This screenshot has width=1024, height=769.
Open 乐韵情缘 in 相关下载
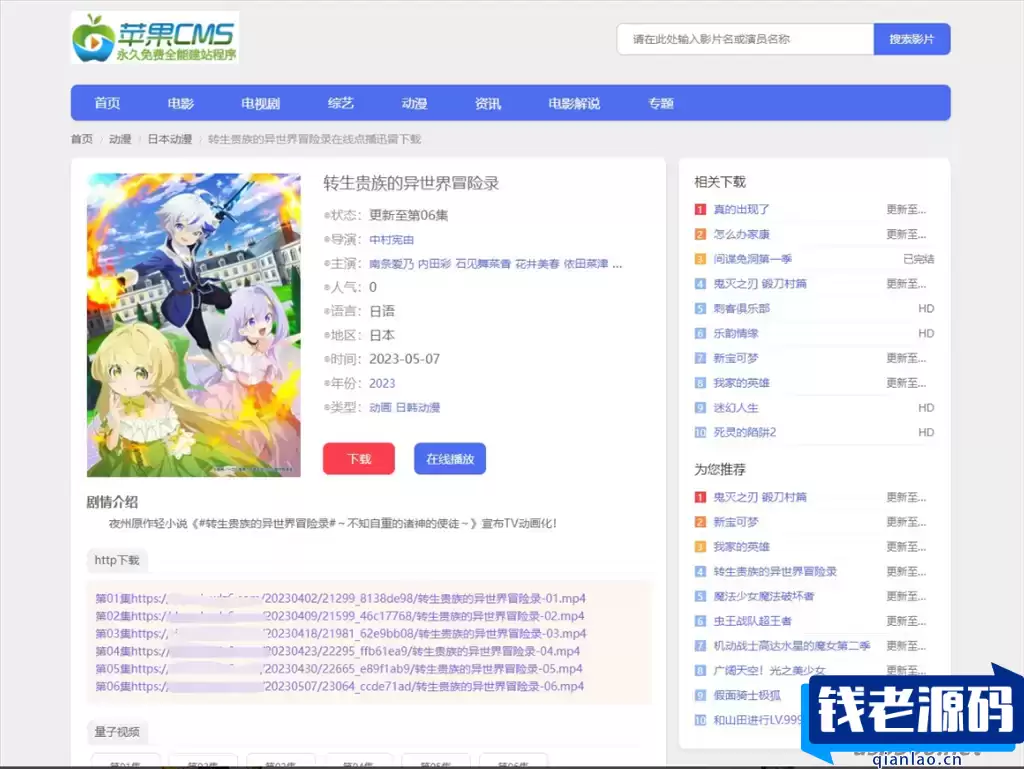coord(736,333)
